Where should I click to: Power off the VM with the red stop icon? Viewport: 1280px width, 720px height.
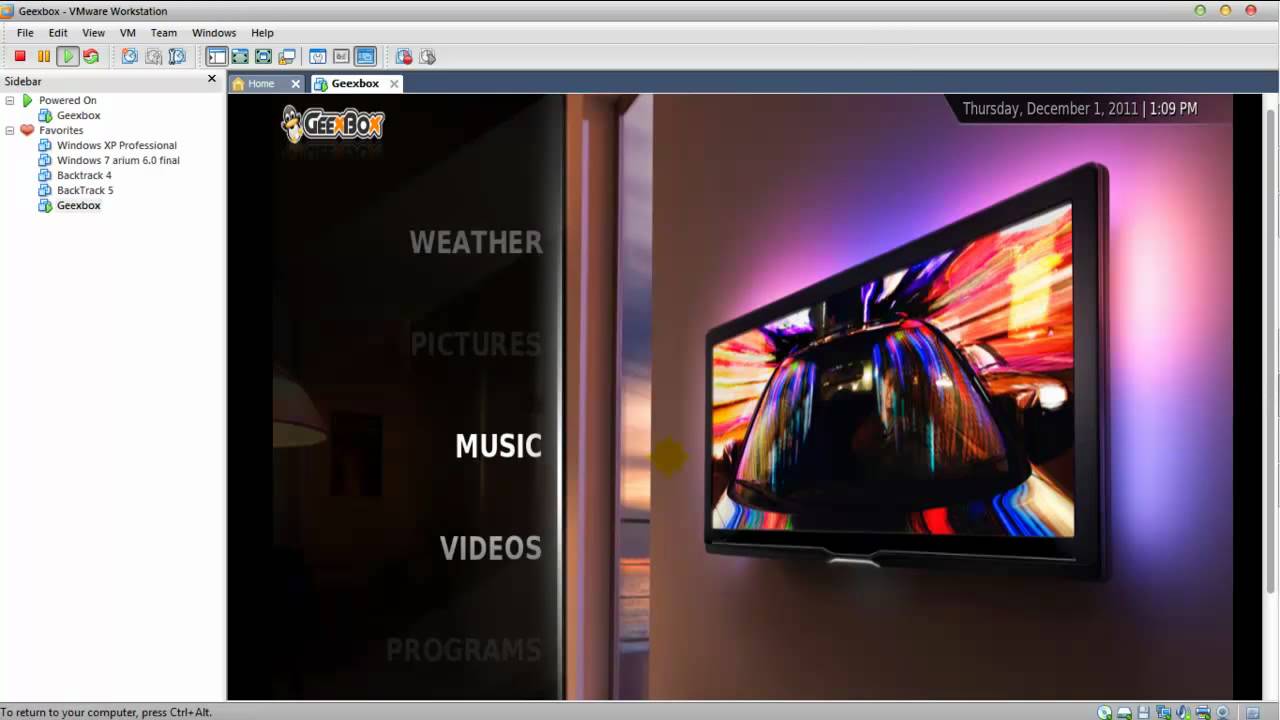[20, 57]
